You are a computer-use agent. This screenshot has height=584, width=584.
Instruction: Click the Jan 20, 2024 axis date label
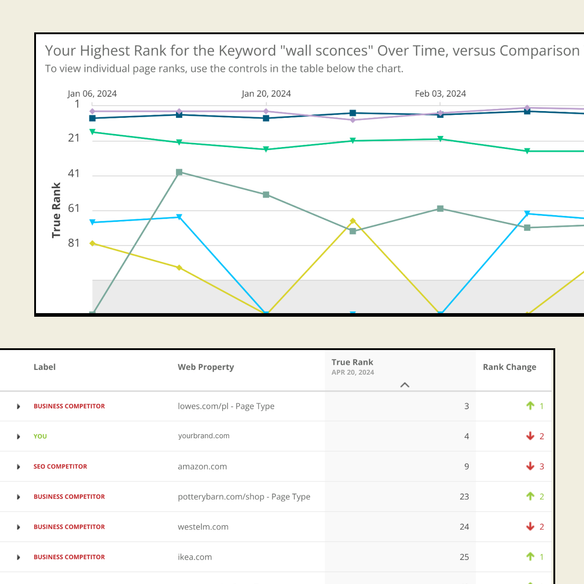pos(266,93)
